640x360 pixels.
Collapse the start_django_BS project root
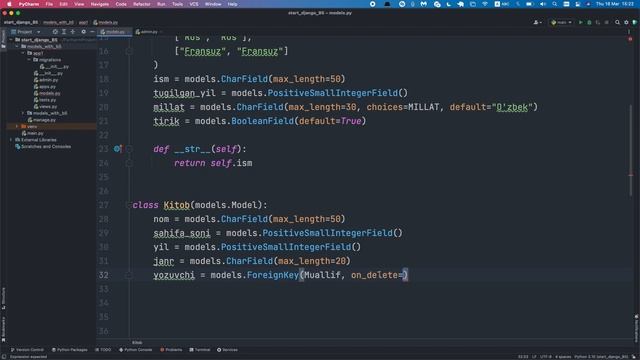point(11,40)
